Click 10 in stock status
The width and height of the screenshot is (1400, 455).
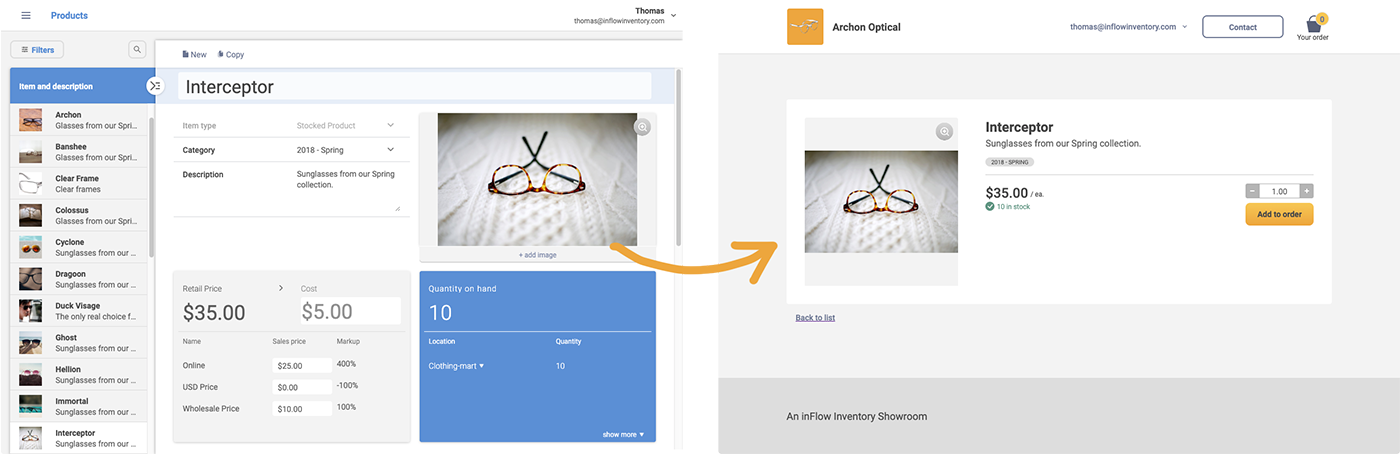[1007, 207]
